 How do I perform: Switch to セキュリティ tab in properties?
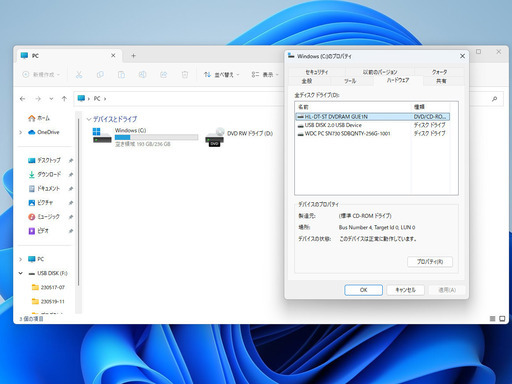pyautogui.click(x=317, y=72)
